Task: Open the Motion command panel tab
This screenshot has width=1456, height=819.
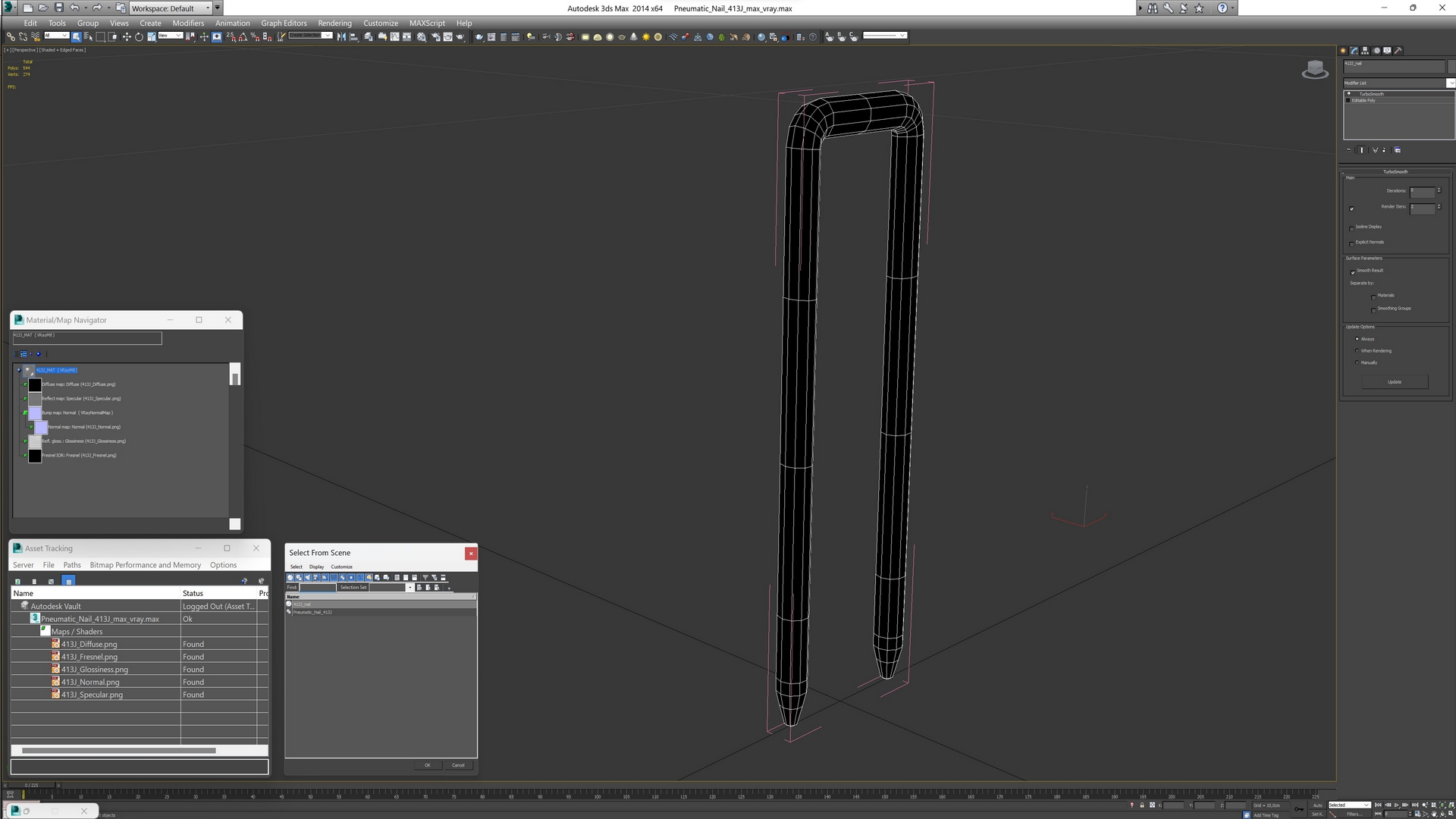Action: 1376,51
